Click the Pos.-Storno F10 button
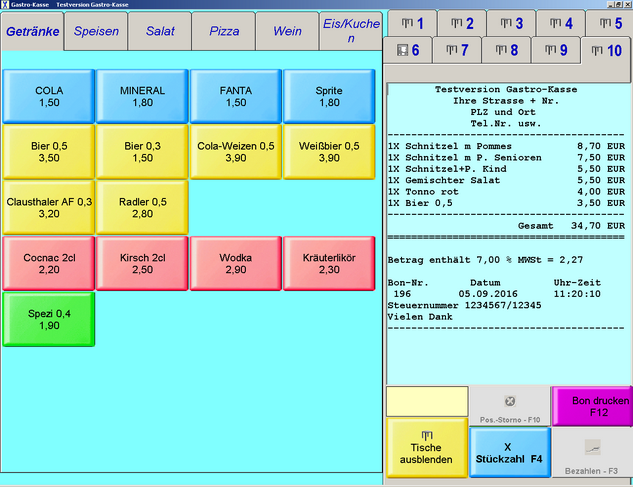The image size is (633, 487). (510, 406)
